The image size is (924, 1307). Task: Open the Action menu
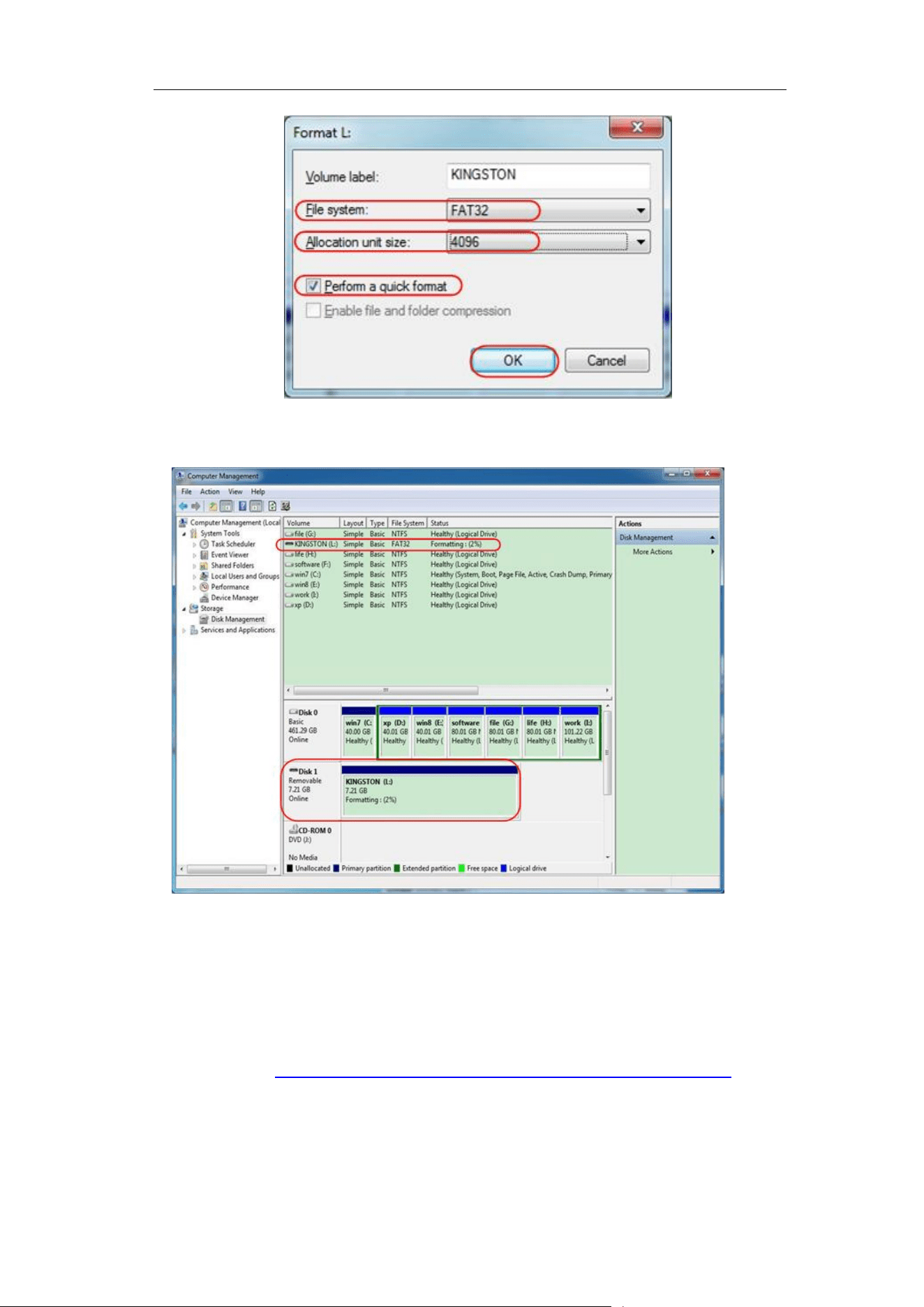pos(210,492)
